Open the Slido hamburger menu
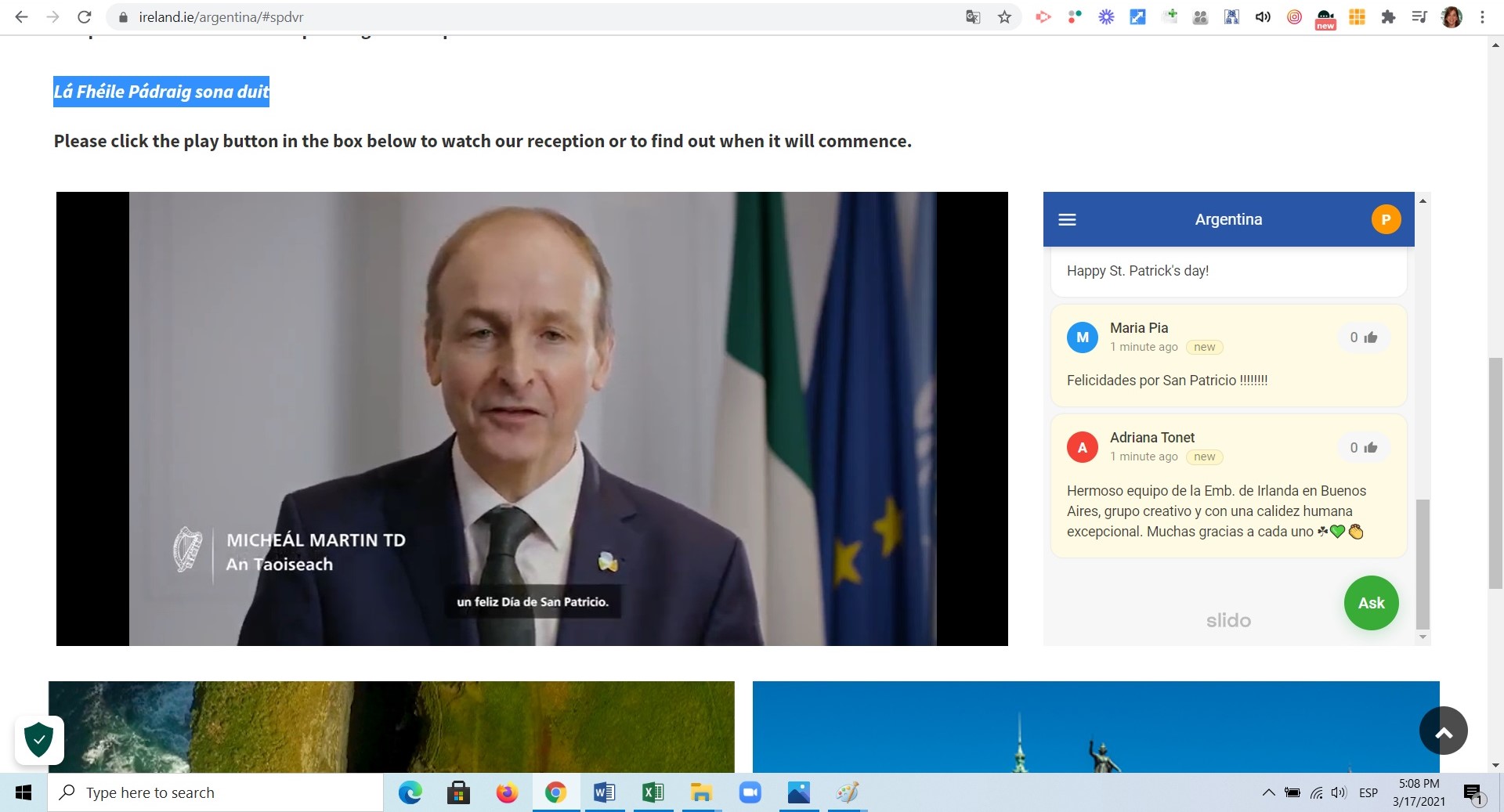 point(1067,220)
